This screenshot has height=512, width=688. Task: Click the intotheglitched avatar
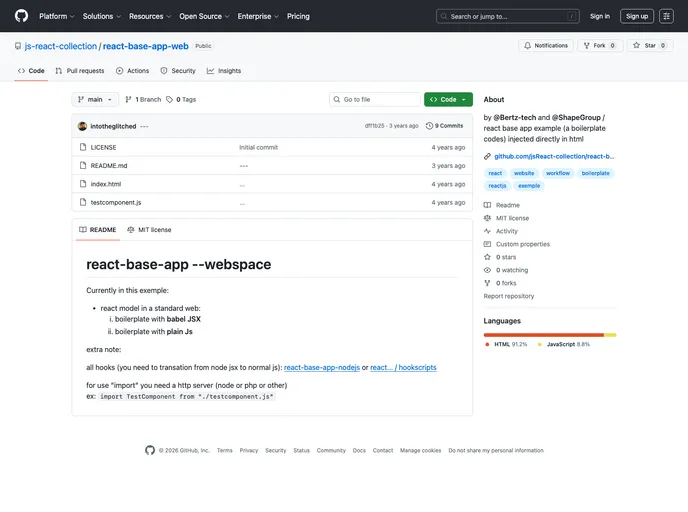pos(82,126)
